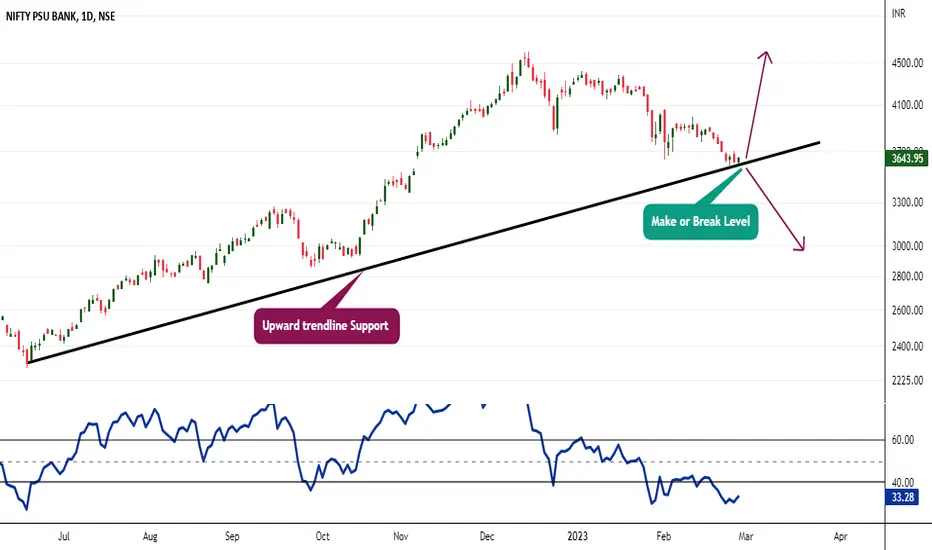Click the upward purple arrow head
Screen dimensions: 932x550
[x=766, y=57]
